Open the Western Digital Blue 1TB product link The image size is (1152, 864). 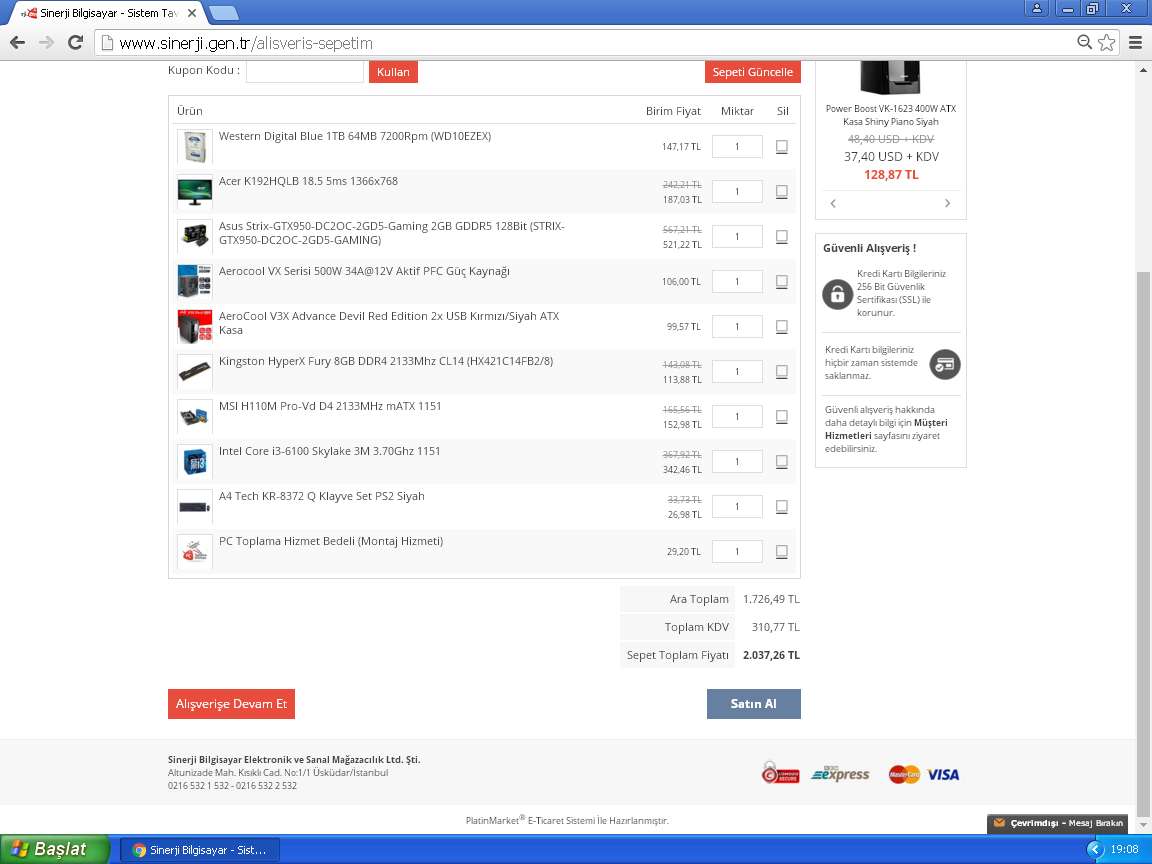[355, 136]
